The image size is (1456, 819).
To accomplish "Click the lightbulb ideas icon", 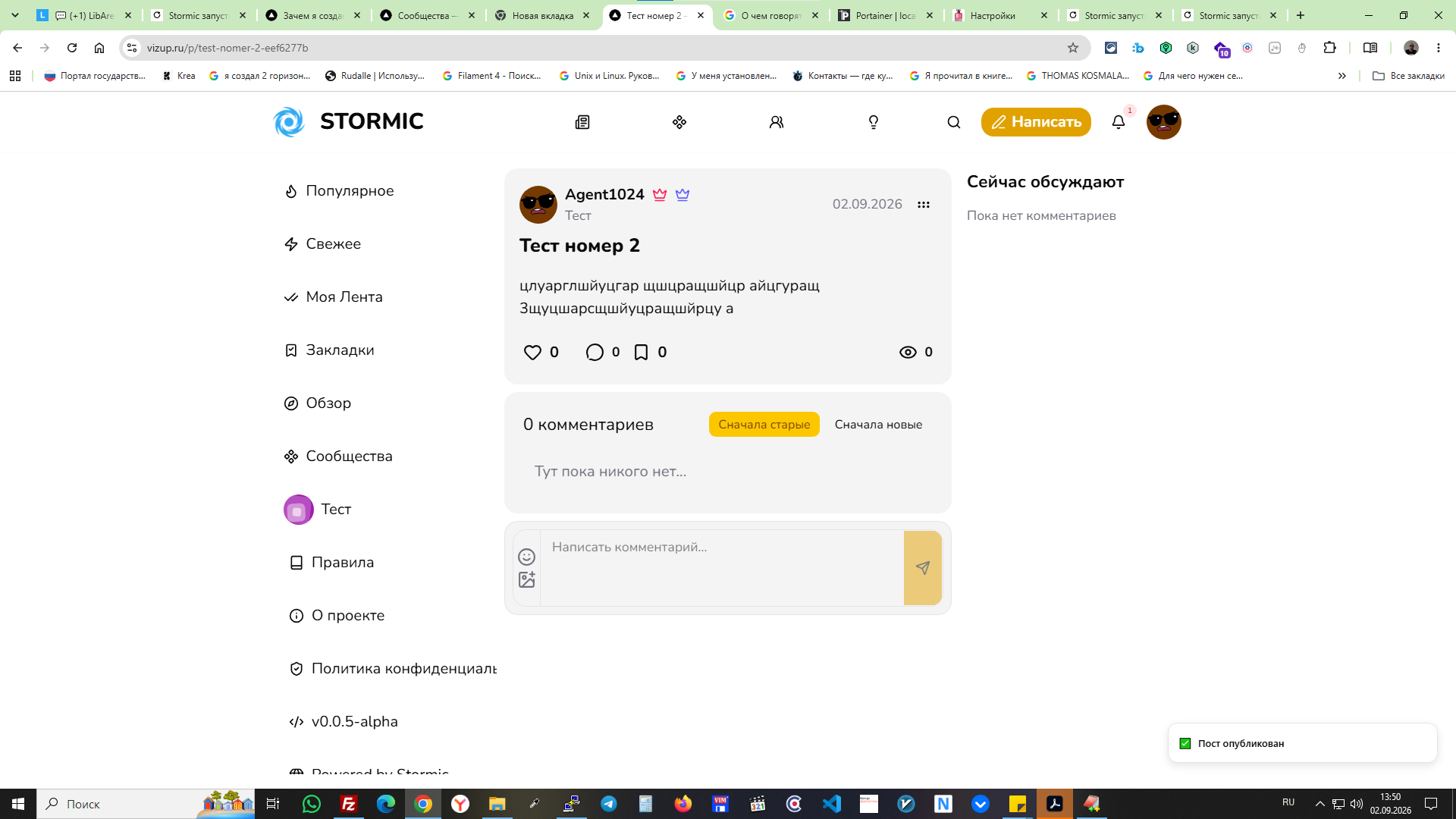I will (874, 122).
